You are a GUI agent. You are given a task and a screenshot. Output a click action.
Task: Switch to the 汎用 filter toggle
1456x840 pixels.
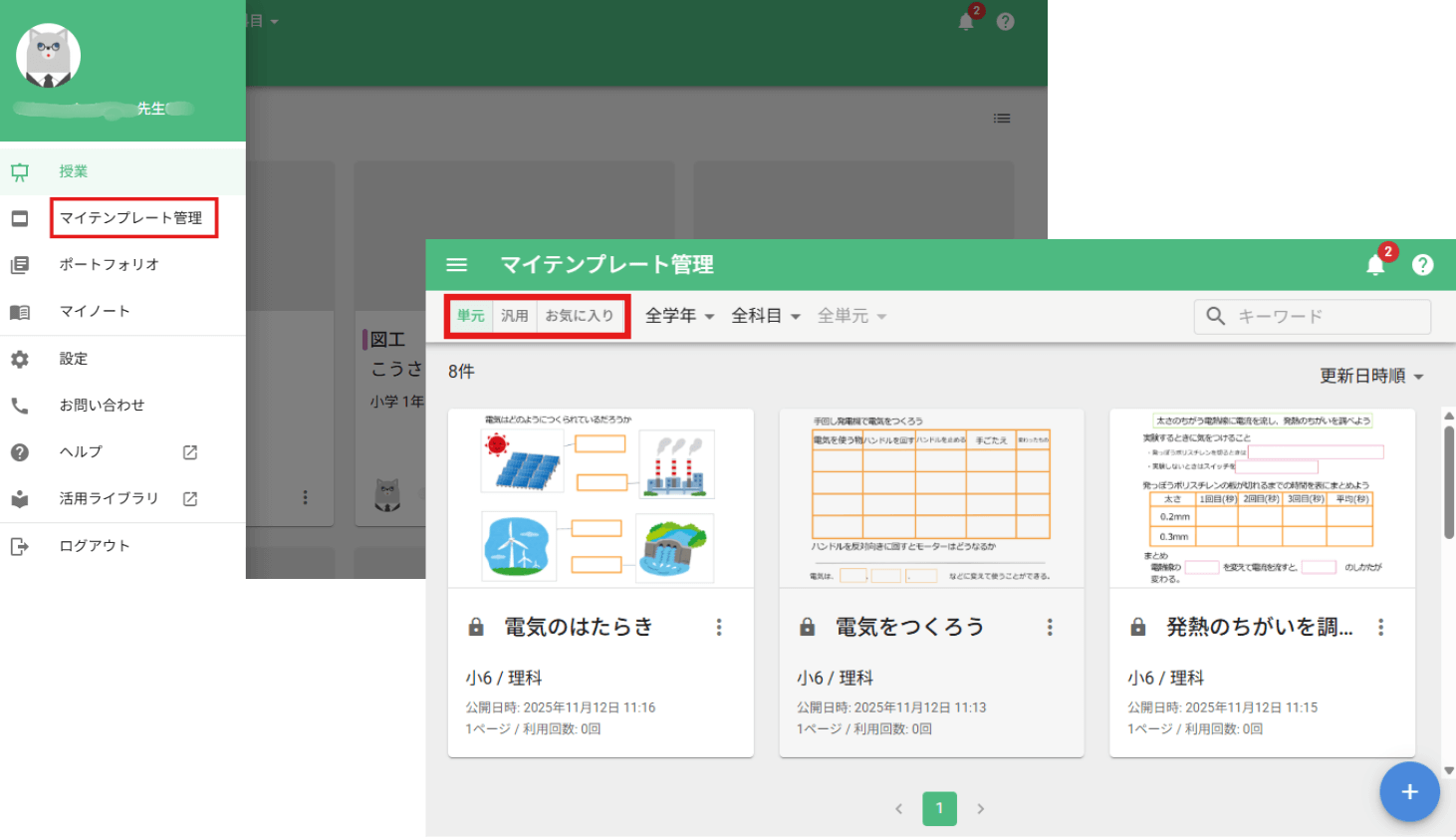click(x=515, y=316)
